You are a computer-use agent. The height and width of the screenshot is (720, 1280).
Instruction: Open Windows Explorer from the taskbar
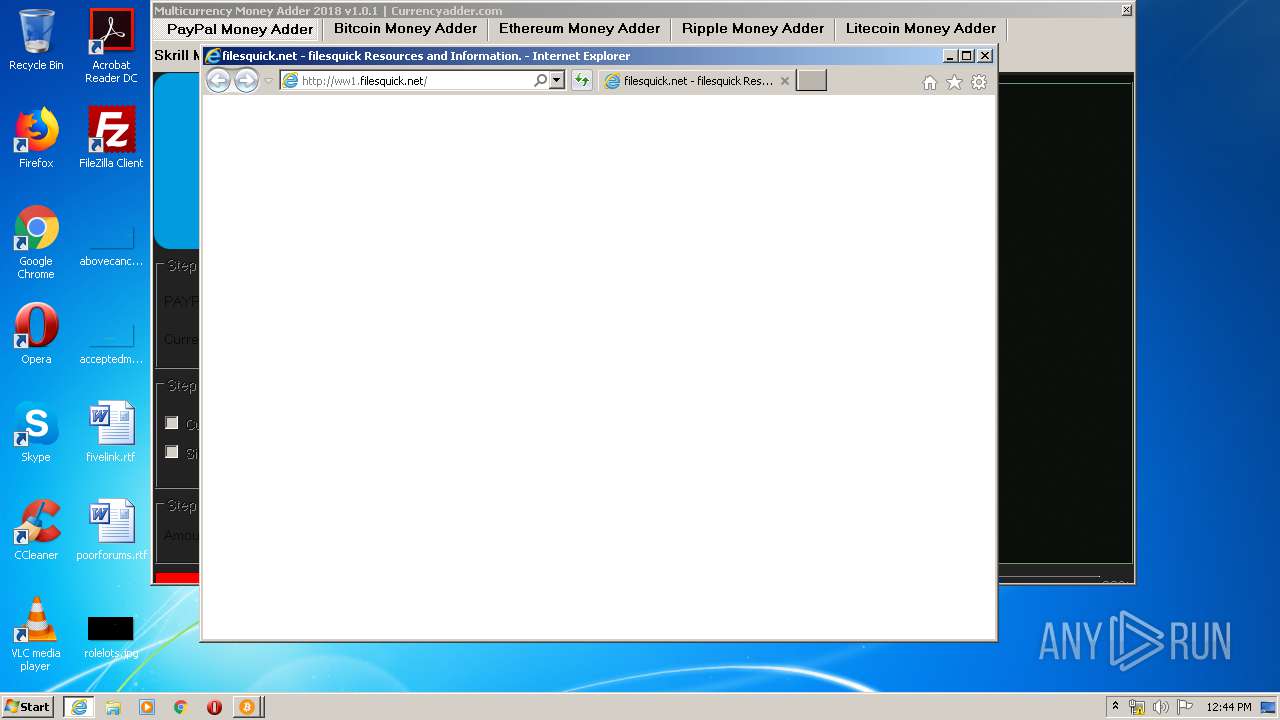pyautogui.click(x=113, y=706)
